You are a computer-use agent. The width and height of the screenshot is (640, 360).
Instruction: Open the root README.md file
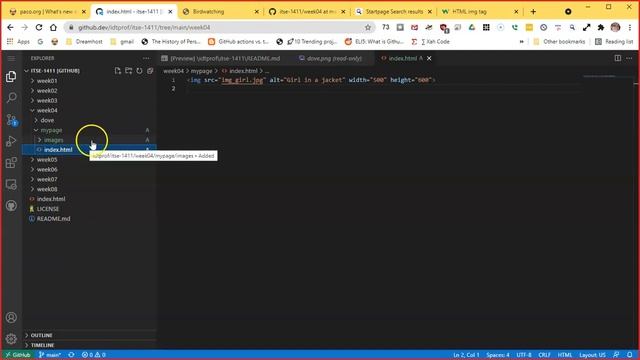[90, 219]
